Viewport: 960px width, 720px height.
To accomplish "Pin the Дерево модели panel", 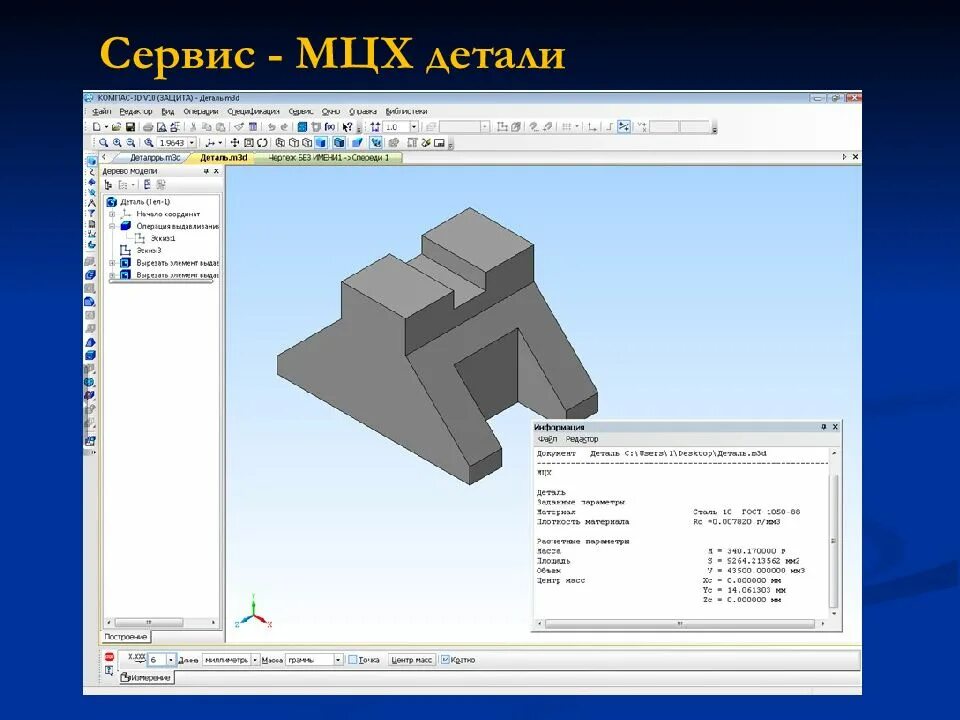I will (206, 171).
